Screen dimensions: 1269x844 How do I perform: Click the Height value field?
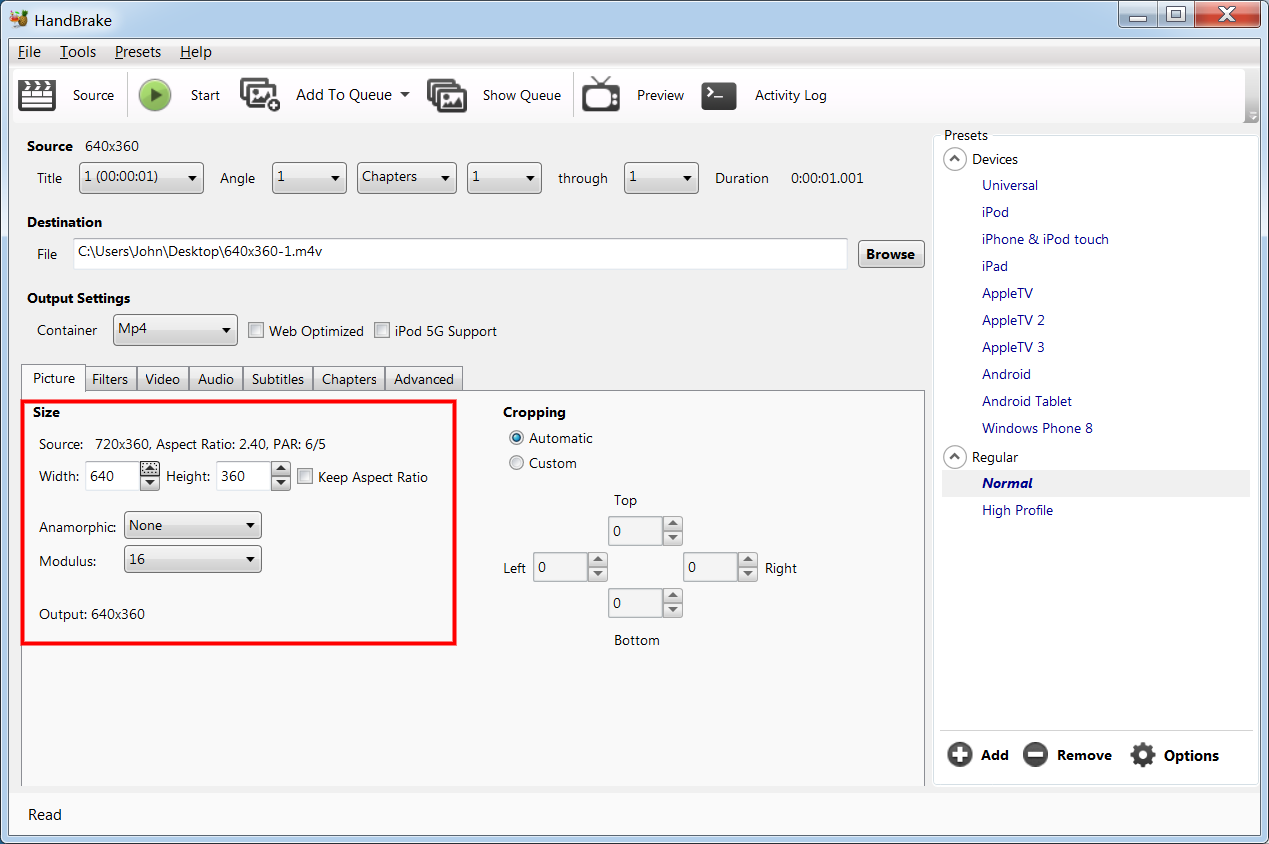click(243, 476)
